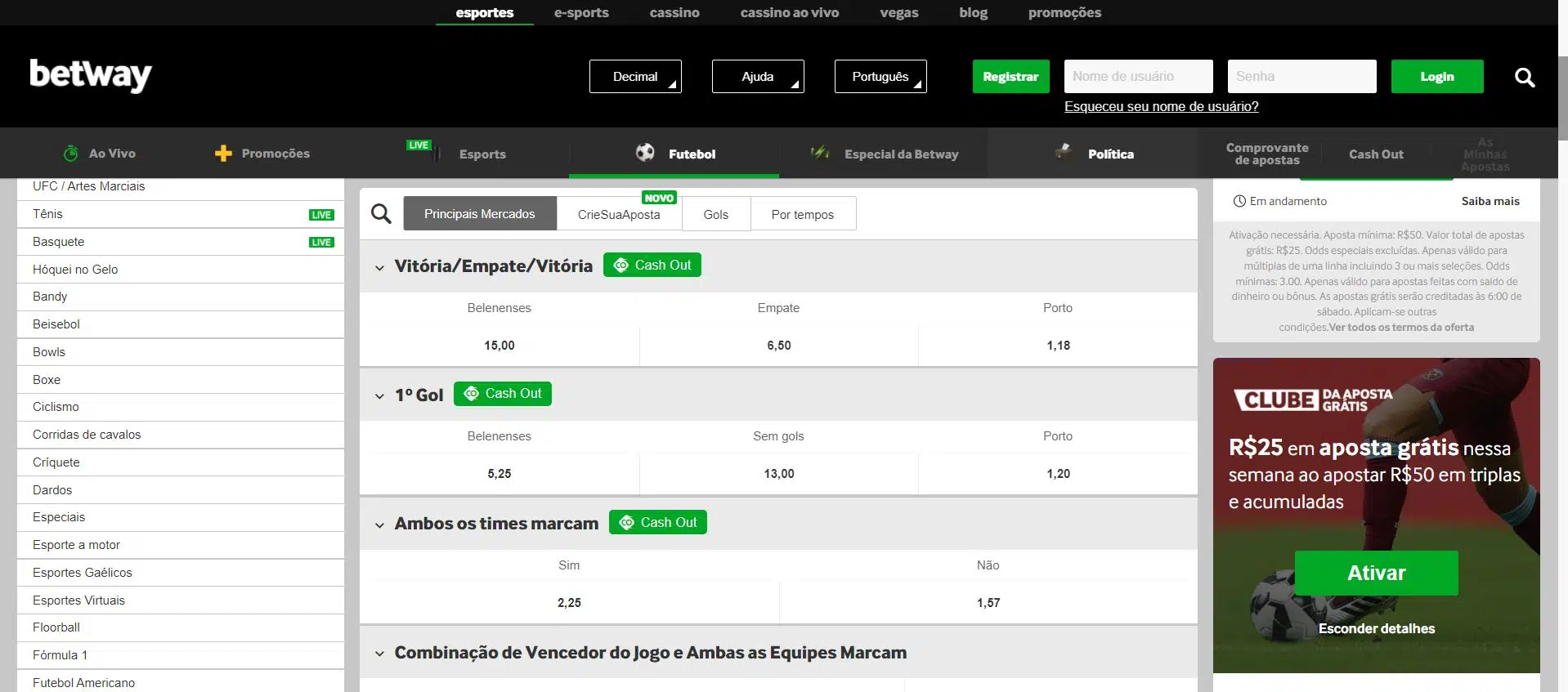The image size is (1568, 692).
Task: Go to cassino ao vivo section
Action: tap(790, 12)
